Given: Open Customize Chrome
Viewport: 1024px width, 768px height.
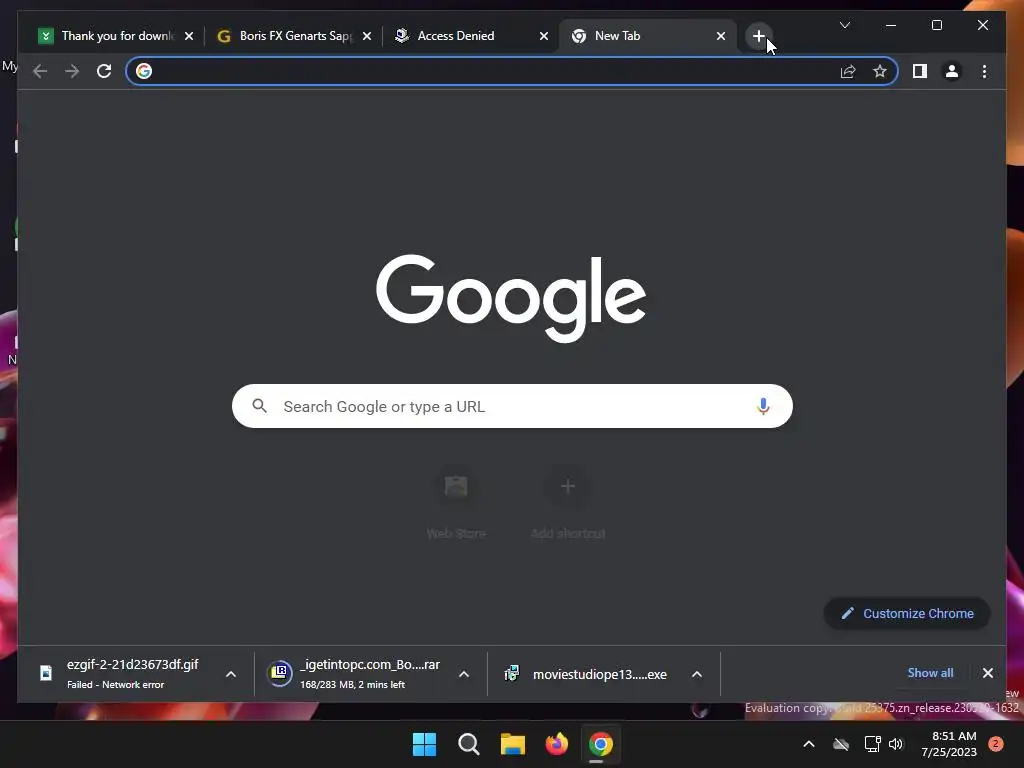Looking at the screenshot, I should click(907, 613).
